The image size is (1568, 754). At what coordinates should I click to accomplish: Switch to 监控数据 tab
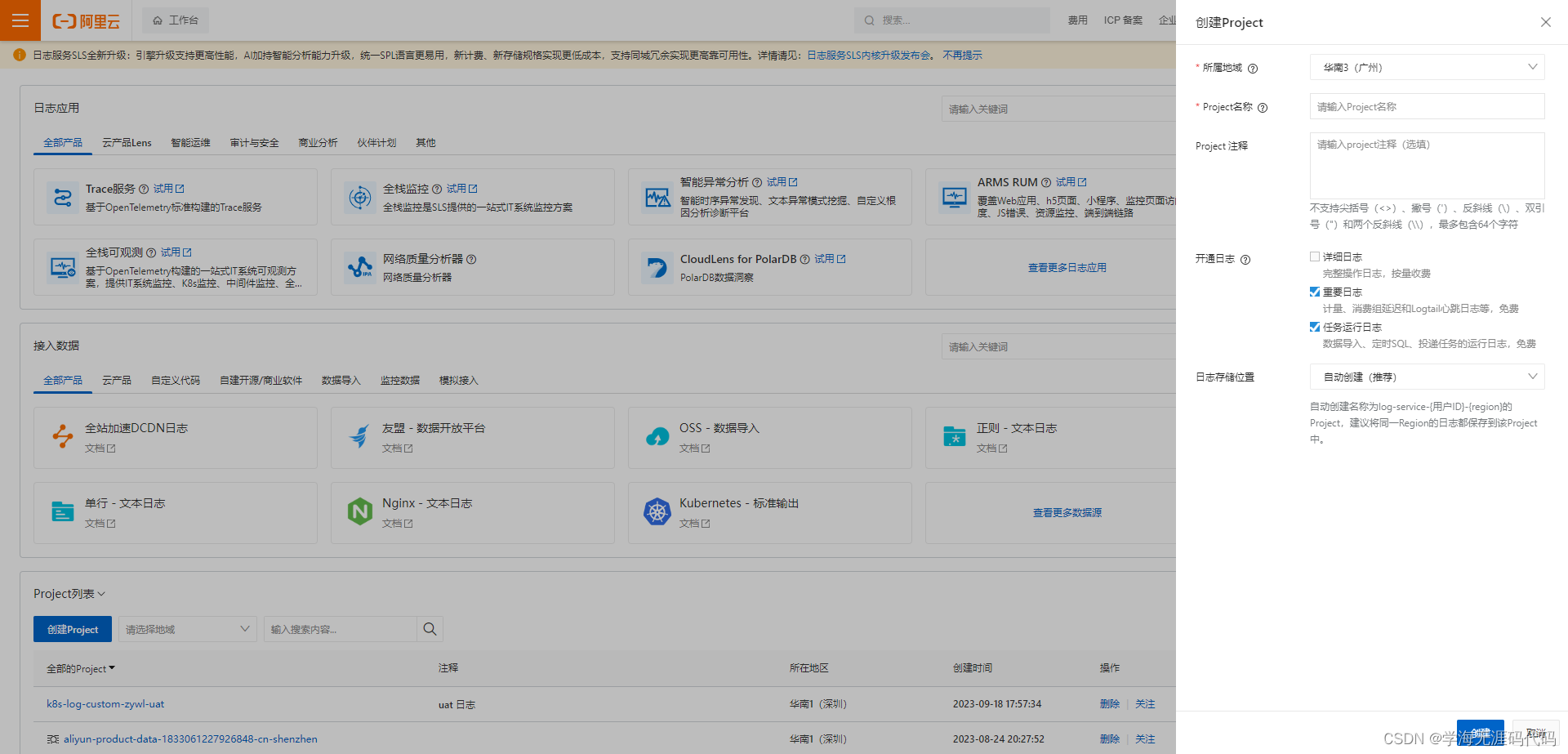399,380
